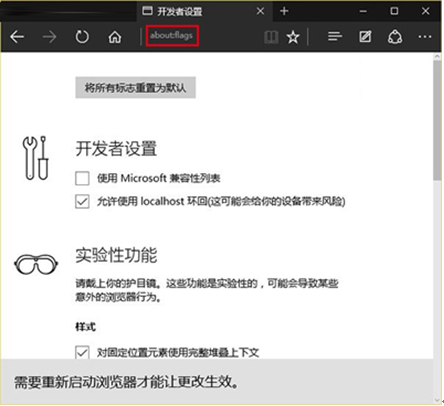Add page to favorites star
Image resolution: width=444 pixels, height=406 pixels.
coord(293,37)
